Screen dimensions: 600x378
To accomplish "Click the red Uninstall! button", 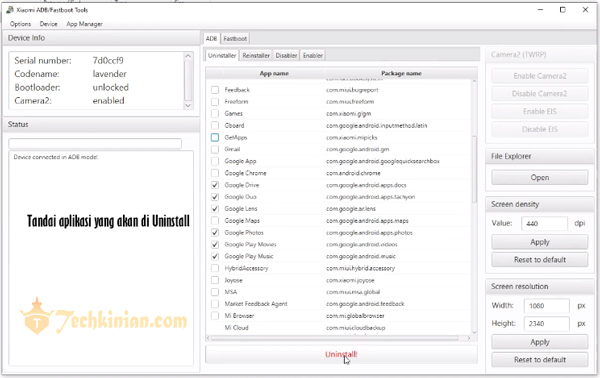I will [x=341, y=354].
